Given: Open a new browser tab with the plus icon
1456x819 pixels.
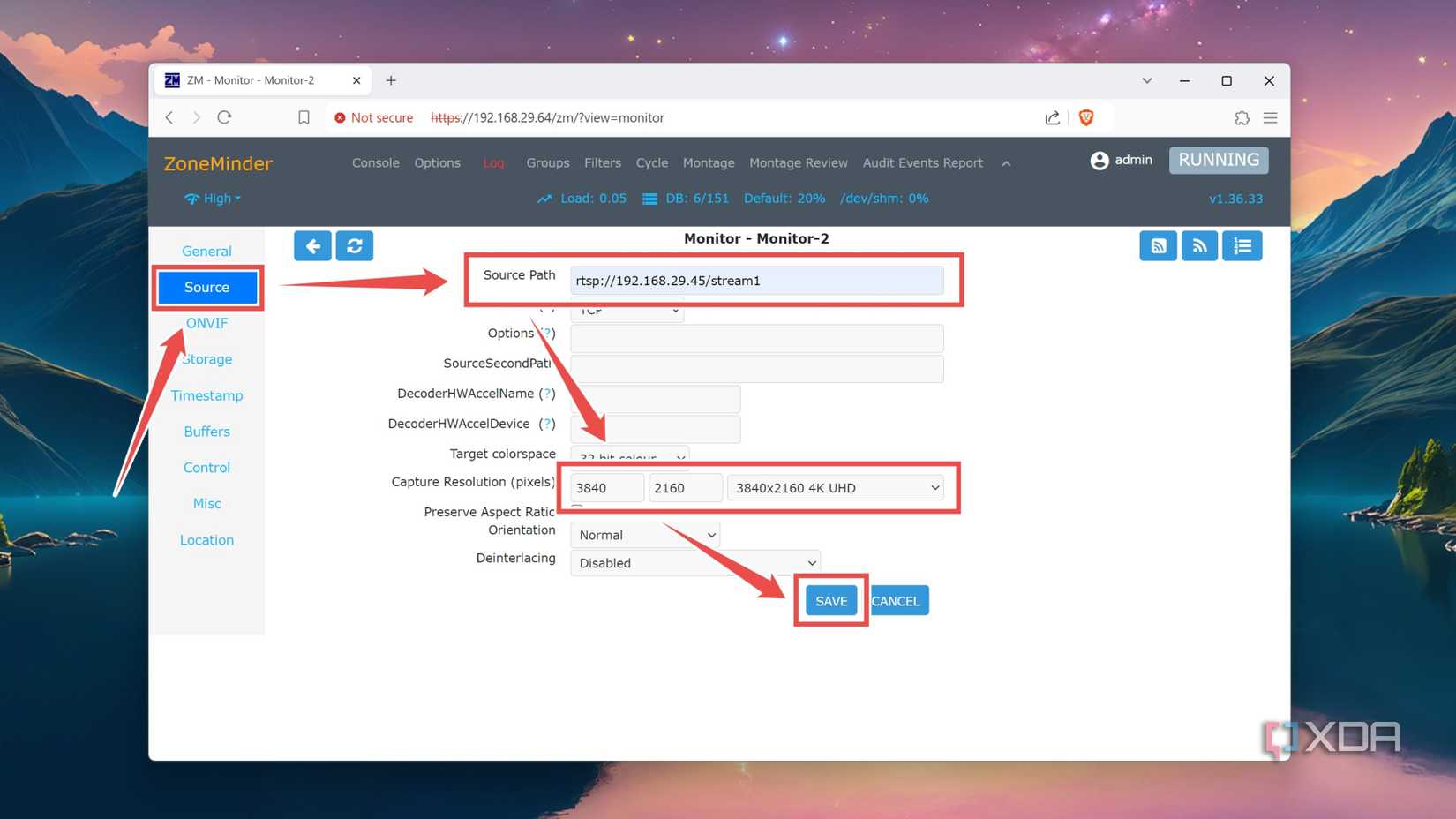Looking at the screenshot, I should [391, 80].
